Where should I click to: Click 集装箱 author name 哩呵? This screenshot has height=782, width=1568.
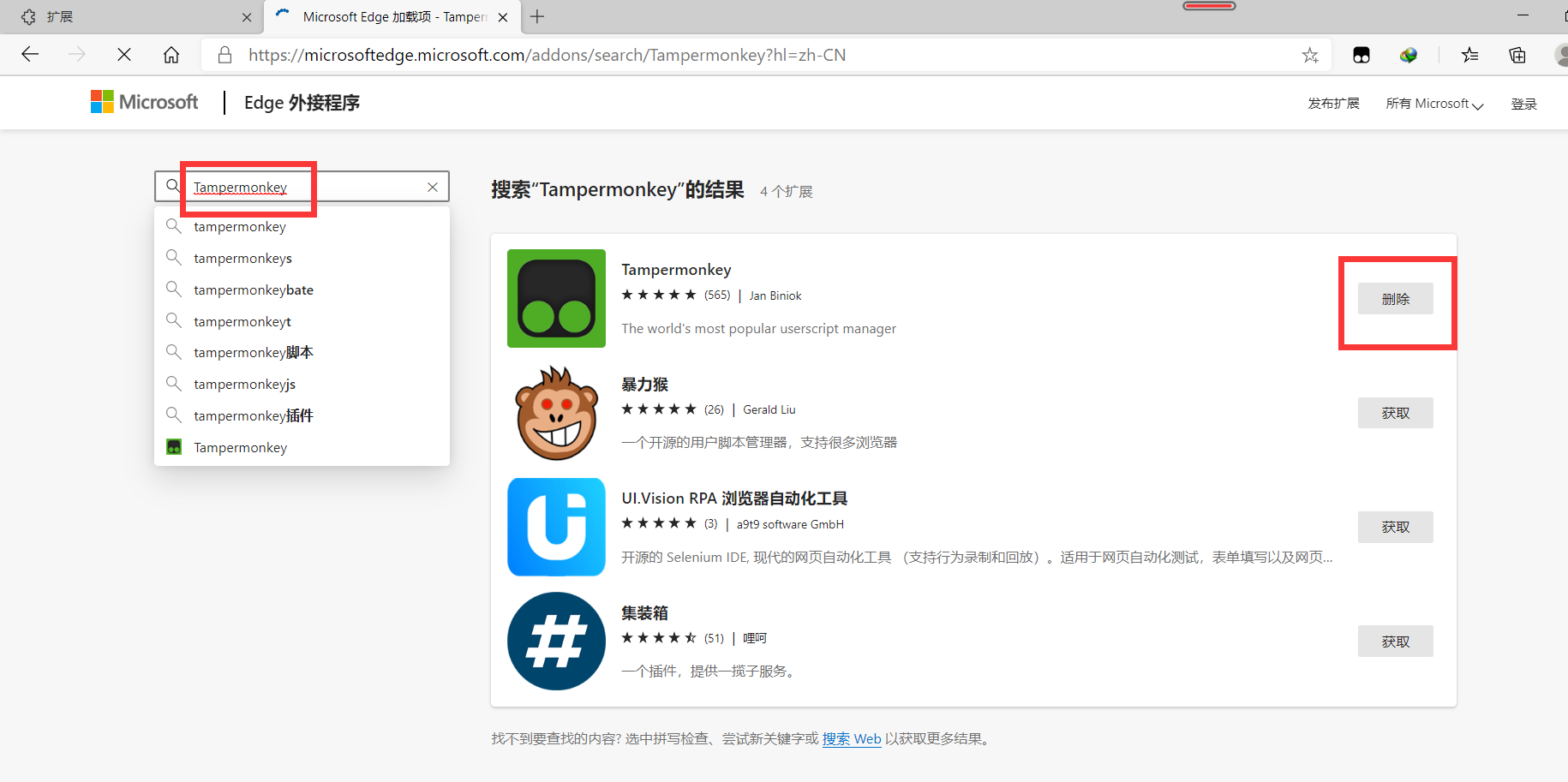755,638
